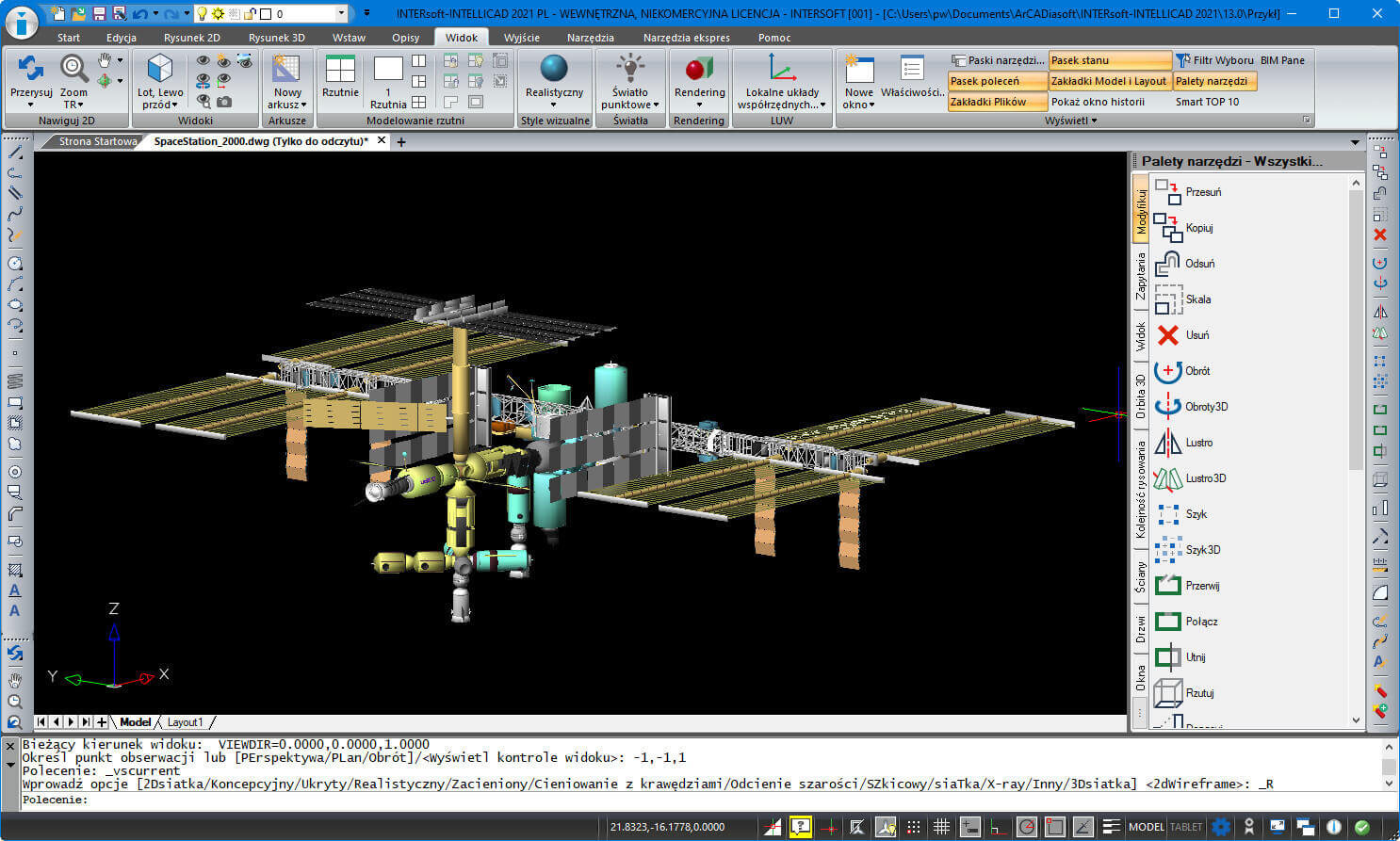This screenshot has width=1400, height=841.
Task: Close the SpaceStation_2000.dwg file tab
Action: pos(382,140)
